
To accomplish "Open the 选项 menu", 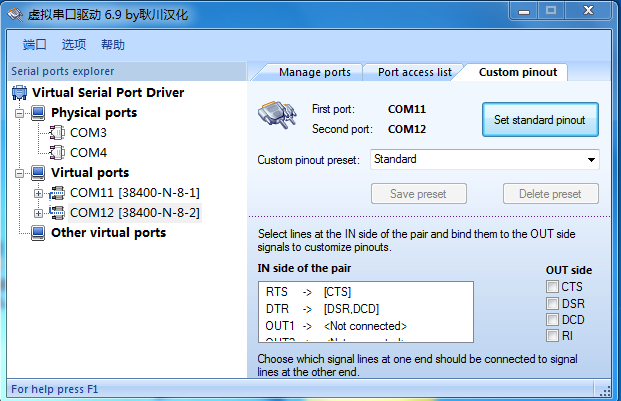I will coord(74,44).
